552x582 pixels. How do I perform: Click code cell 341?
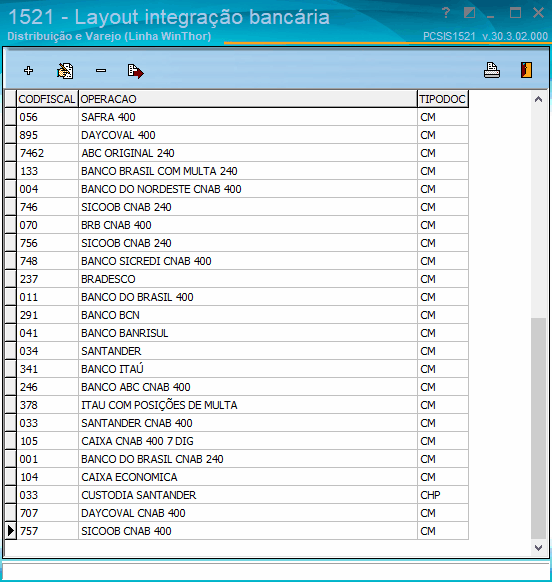[47, 369]
